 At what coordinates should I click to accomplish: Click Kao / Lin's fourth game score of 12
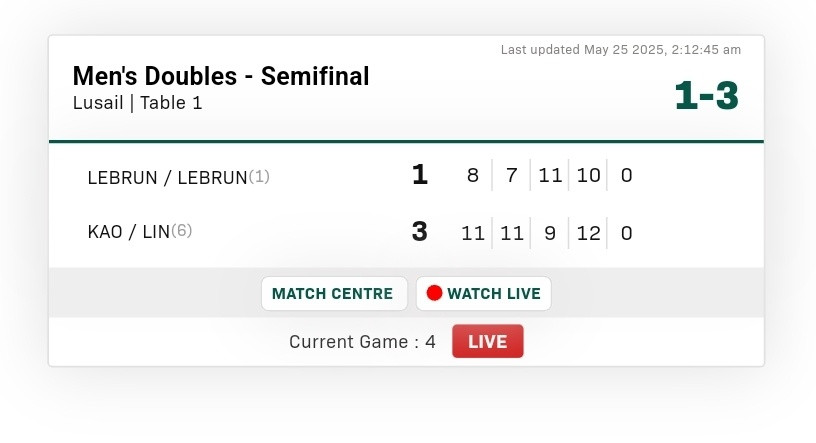(589, 233)
